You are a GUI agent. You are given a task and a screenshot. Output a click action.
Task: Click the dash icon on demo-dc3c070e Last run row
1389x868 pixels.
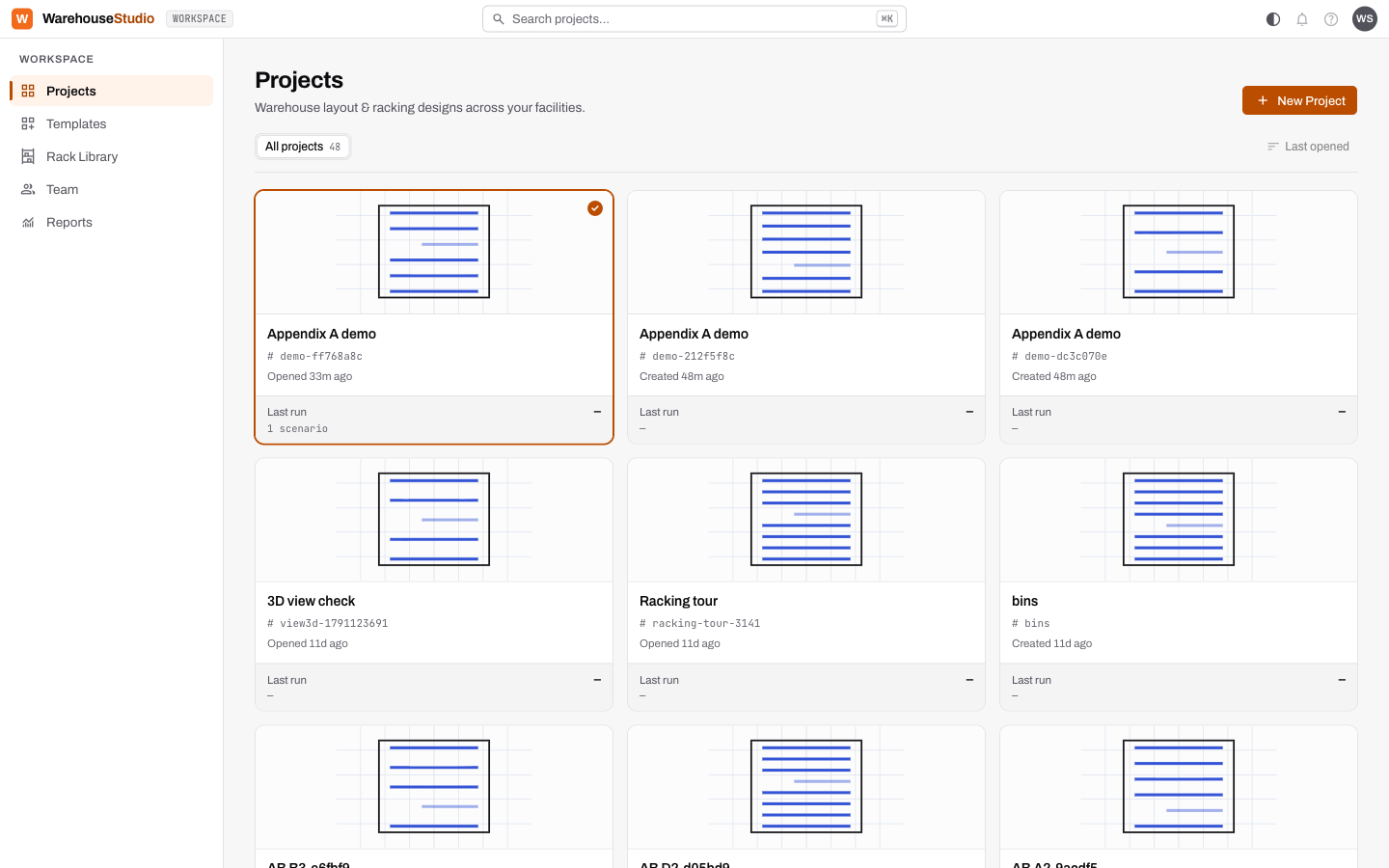click(x=1342, y=412)
